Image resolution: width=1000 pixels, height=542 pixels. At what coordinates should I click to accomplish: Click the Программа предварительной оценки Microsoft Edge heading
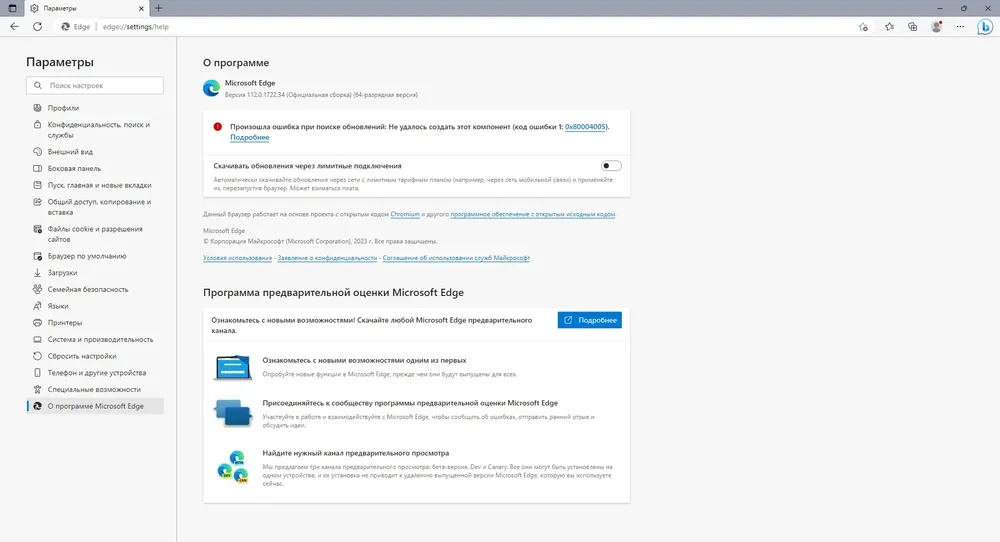(x=334, y=293)
